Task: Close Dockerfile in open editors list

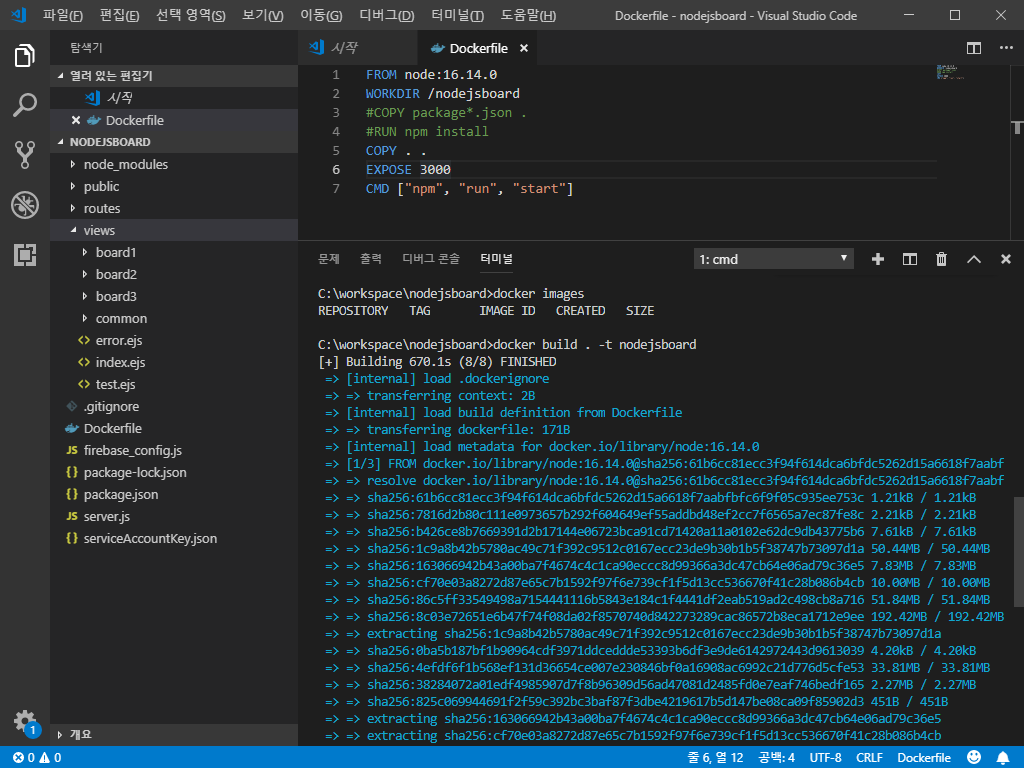Action: pos(76,120)
